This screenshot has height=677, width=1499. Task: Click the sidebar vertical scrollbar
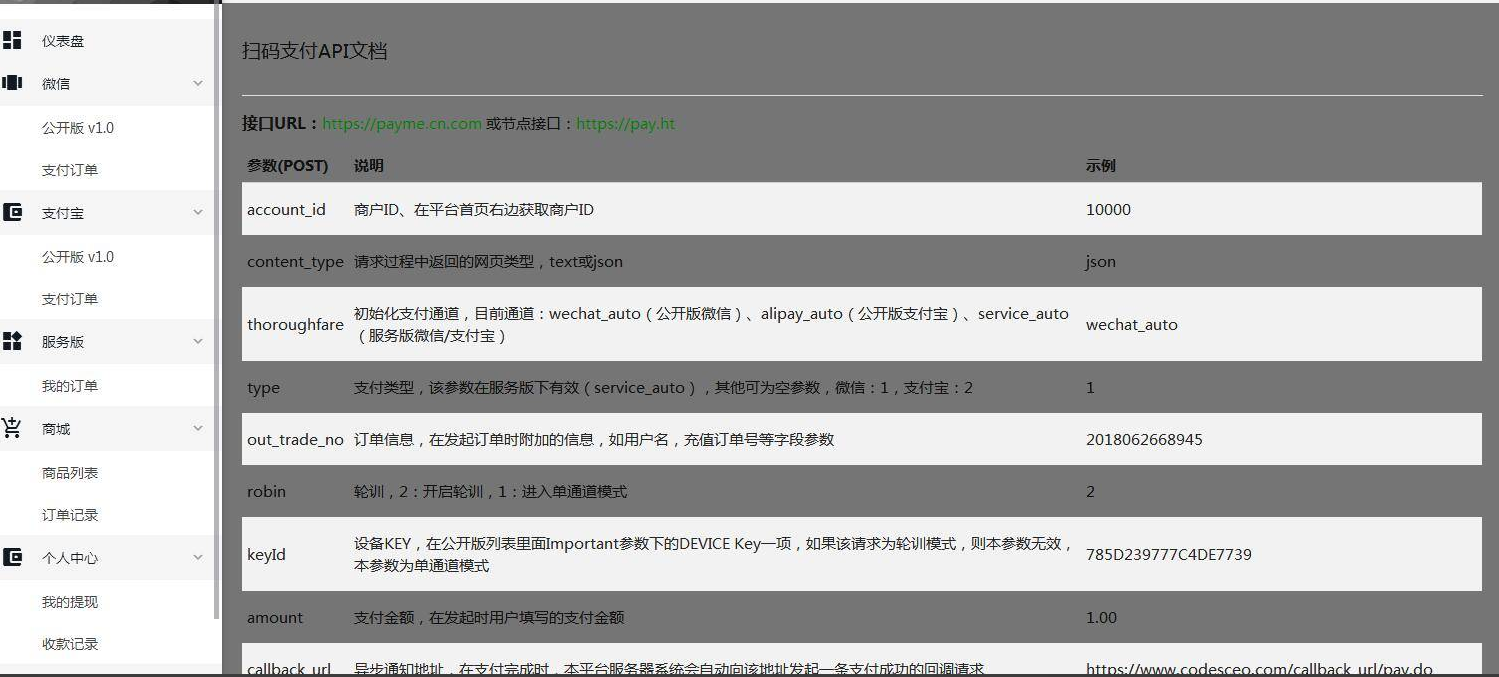218,300
